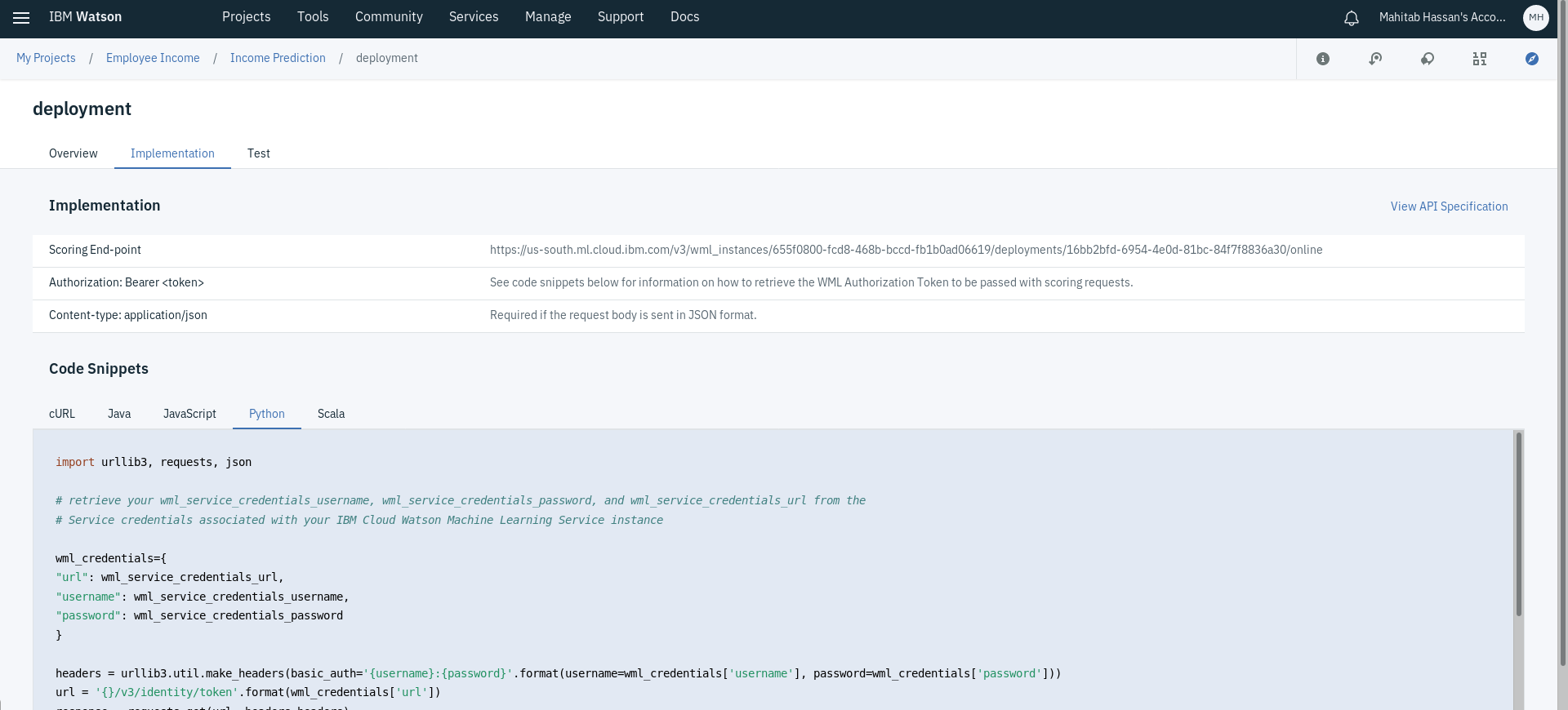This screenshot has width=1568, height=710.
Task: Show the Java code snippet
Action: [x=119, y=414]
